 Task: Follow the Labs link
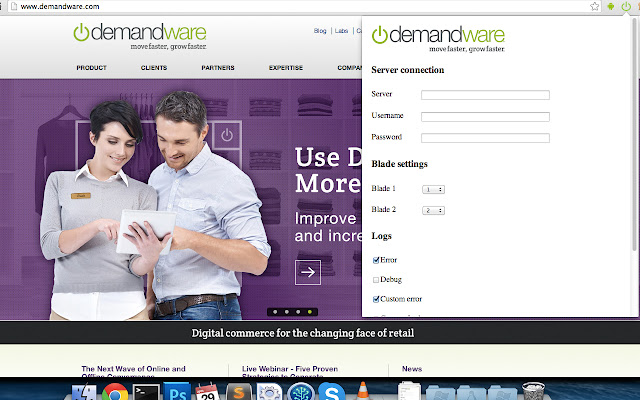click(x=341, y=31)
